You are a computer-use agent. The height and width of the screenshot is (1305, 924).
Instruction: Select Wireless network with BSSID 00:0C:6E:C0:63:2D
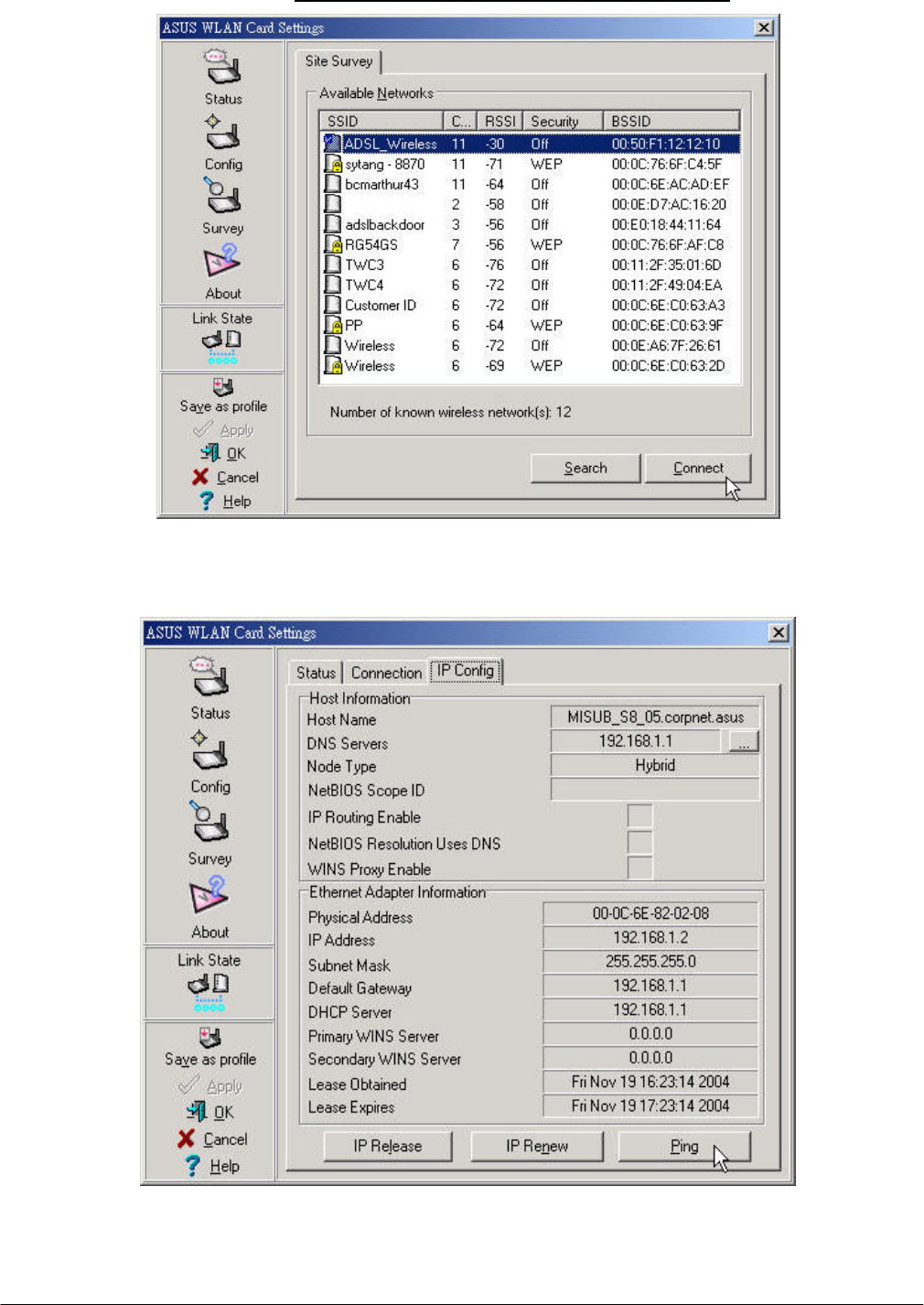pos(530,365)
